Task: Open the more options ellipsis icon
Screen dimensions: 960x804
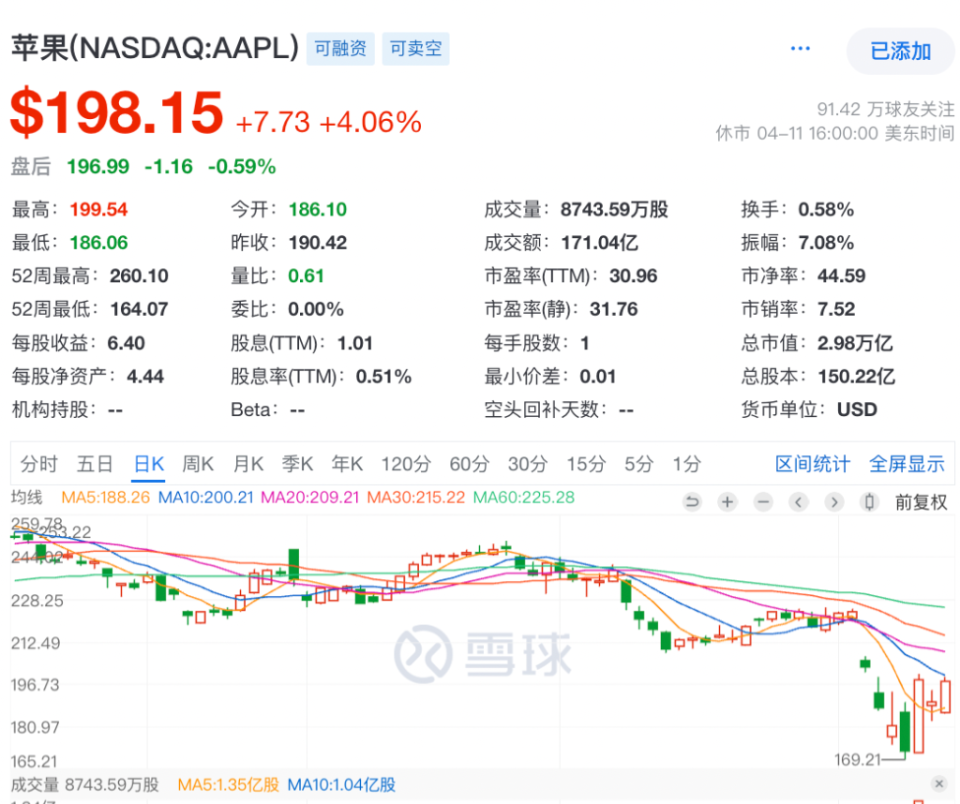Action: [x=799, y=47]
